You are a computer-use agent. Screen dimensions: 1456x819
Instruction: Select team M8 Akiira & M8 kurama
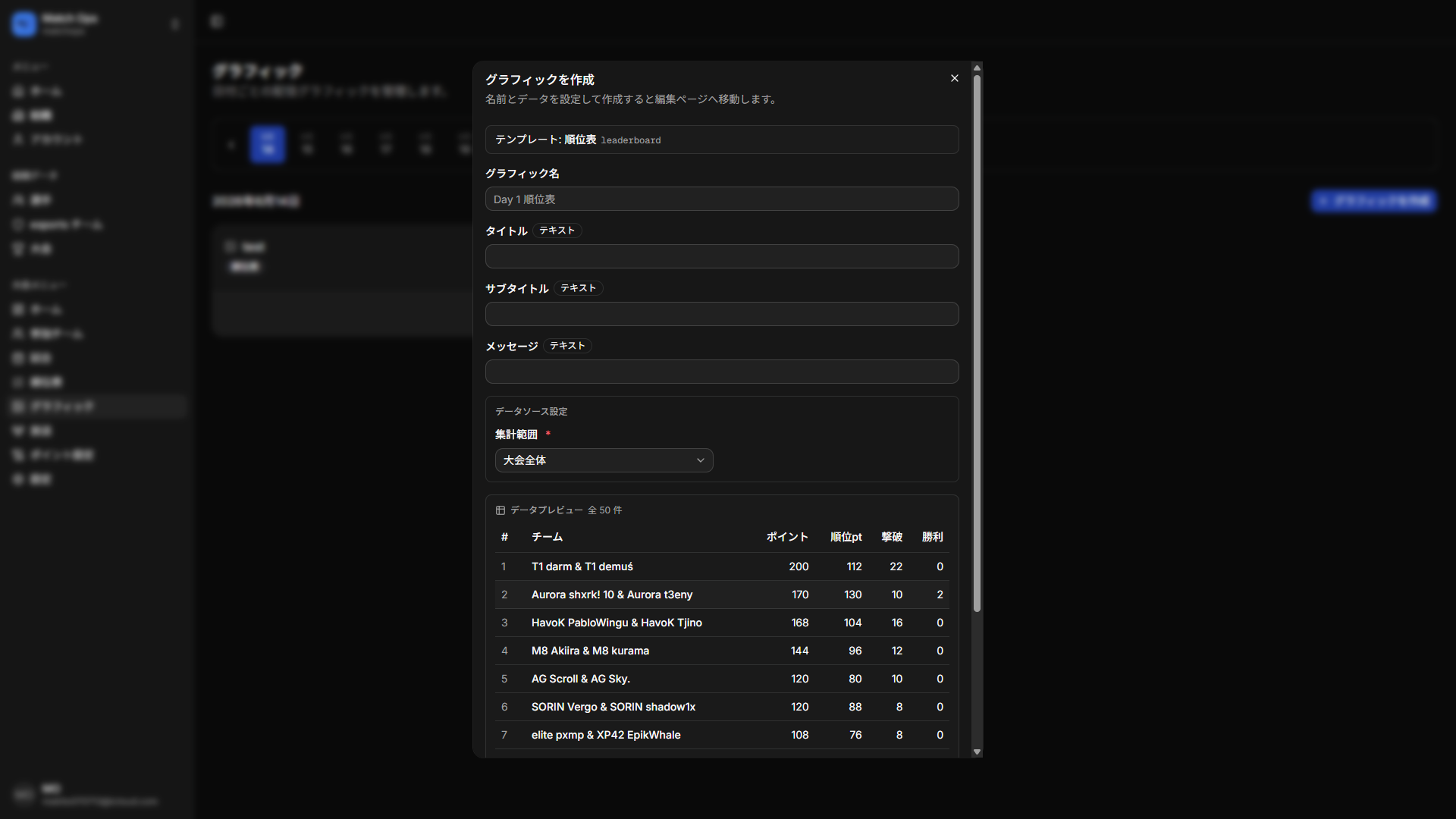(590, 651)
